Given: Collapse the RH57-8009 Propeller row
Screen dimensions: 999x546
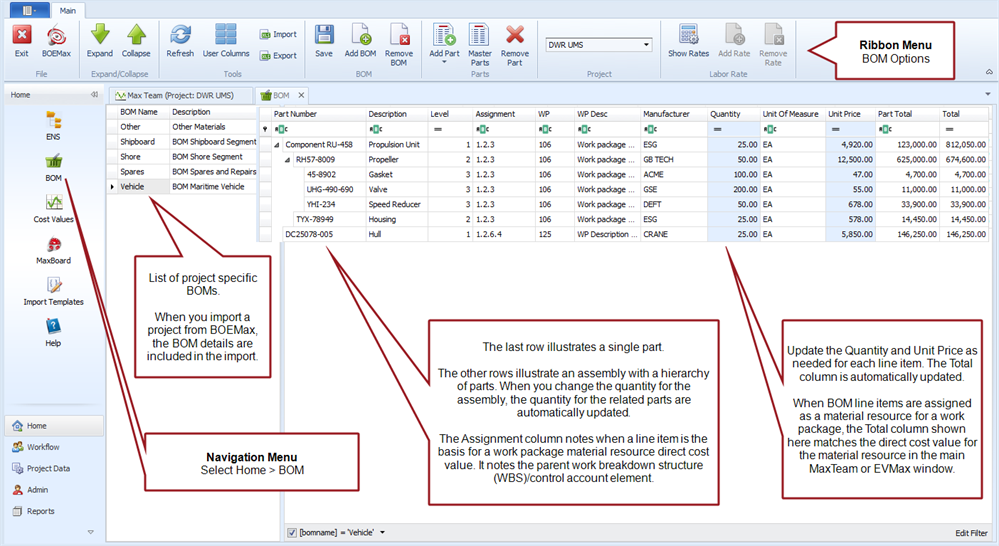Looking at the screenshot, I should (288, 160).
